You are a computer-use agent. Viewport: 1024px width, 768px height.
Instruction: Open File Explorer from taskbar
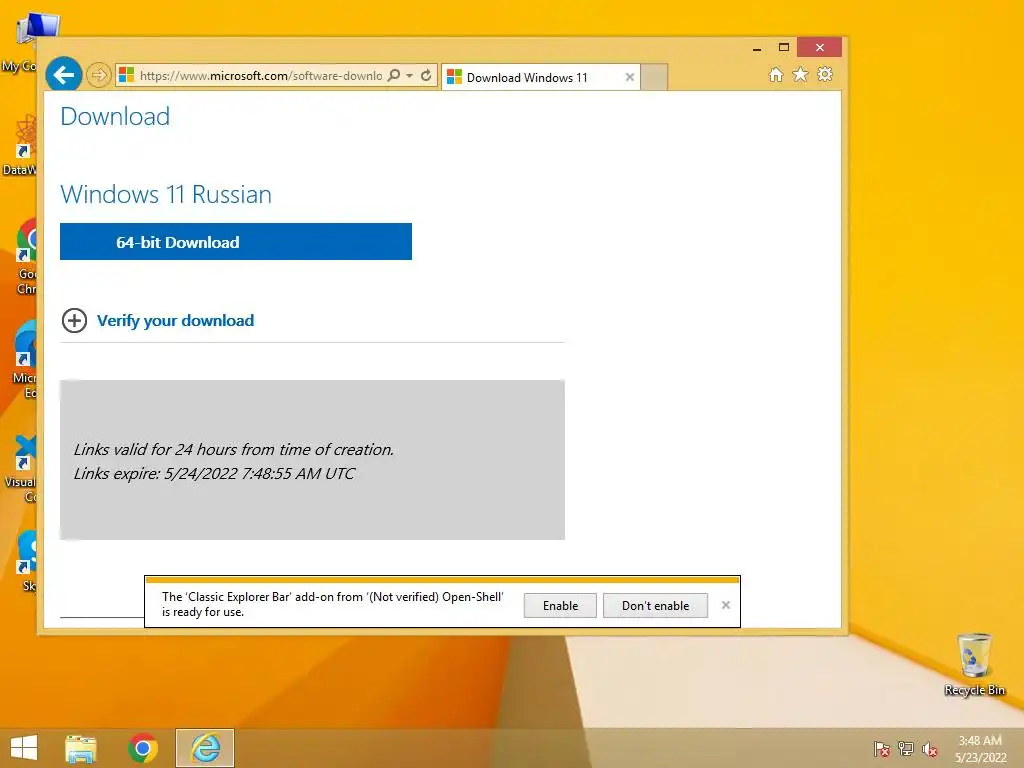pyautogui.click(x=81, y=748)
